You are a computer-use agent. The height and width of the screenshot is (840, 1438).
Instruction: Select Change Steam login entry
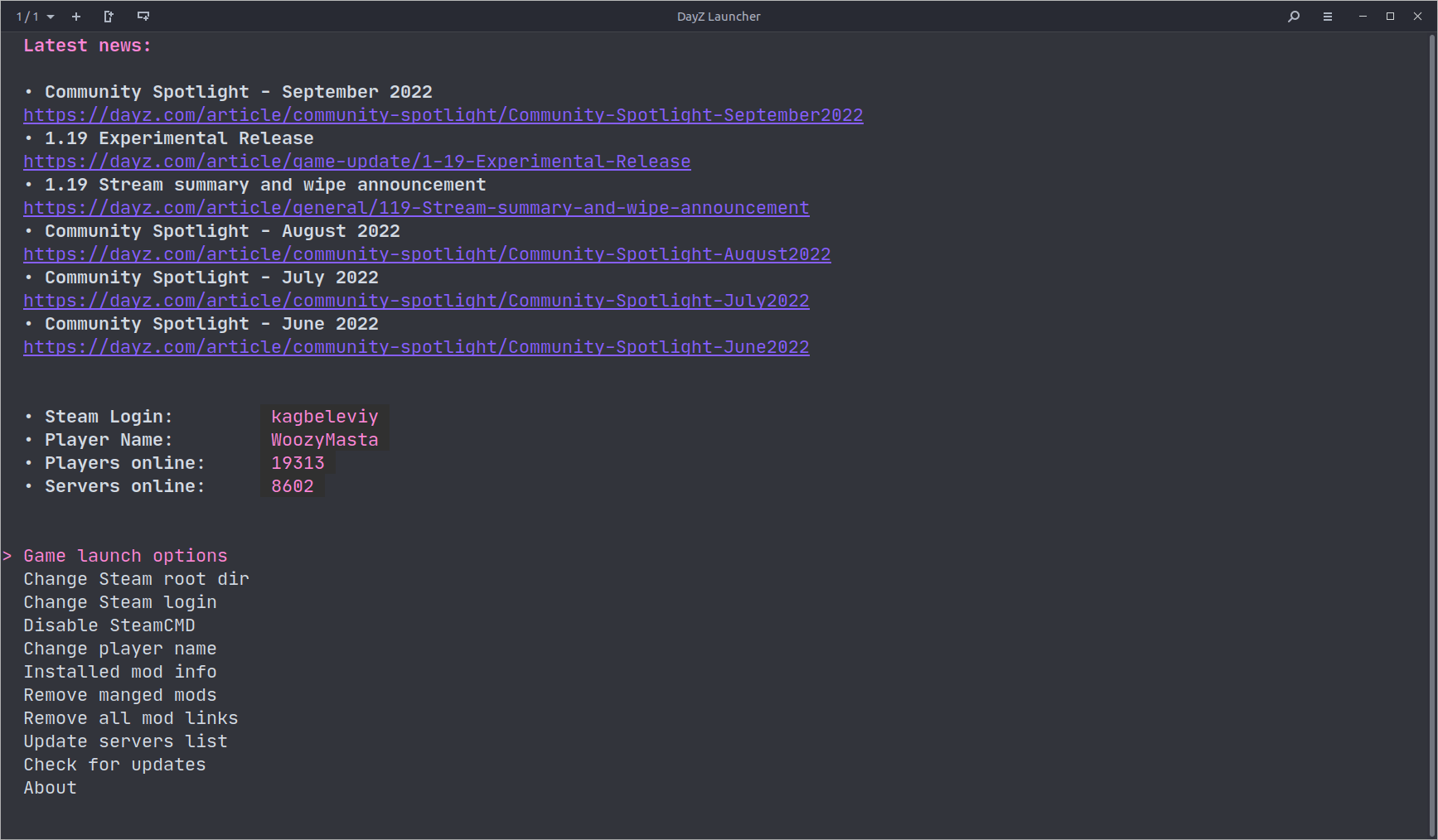[120, 602]
